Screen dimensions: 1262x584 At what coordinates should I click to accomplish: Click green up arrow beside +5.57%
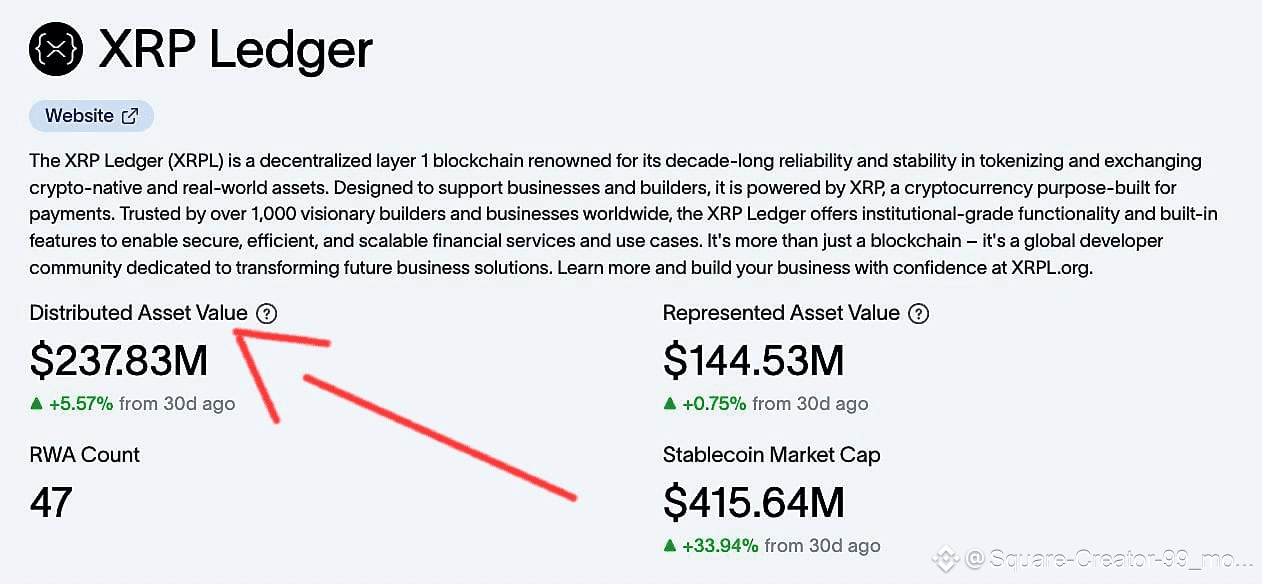[37, 404]
